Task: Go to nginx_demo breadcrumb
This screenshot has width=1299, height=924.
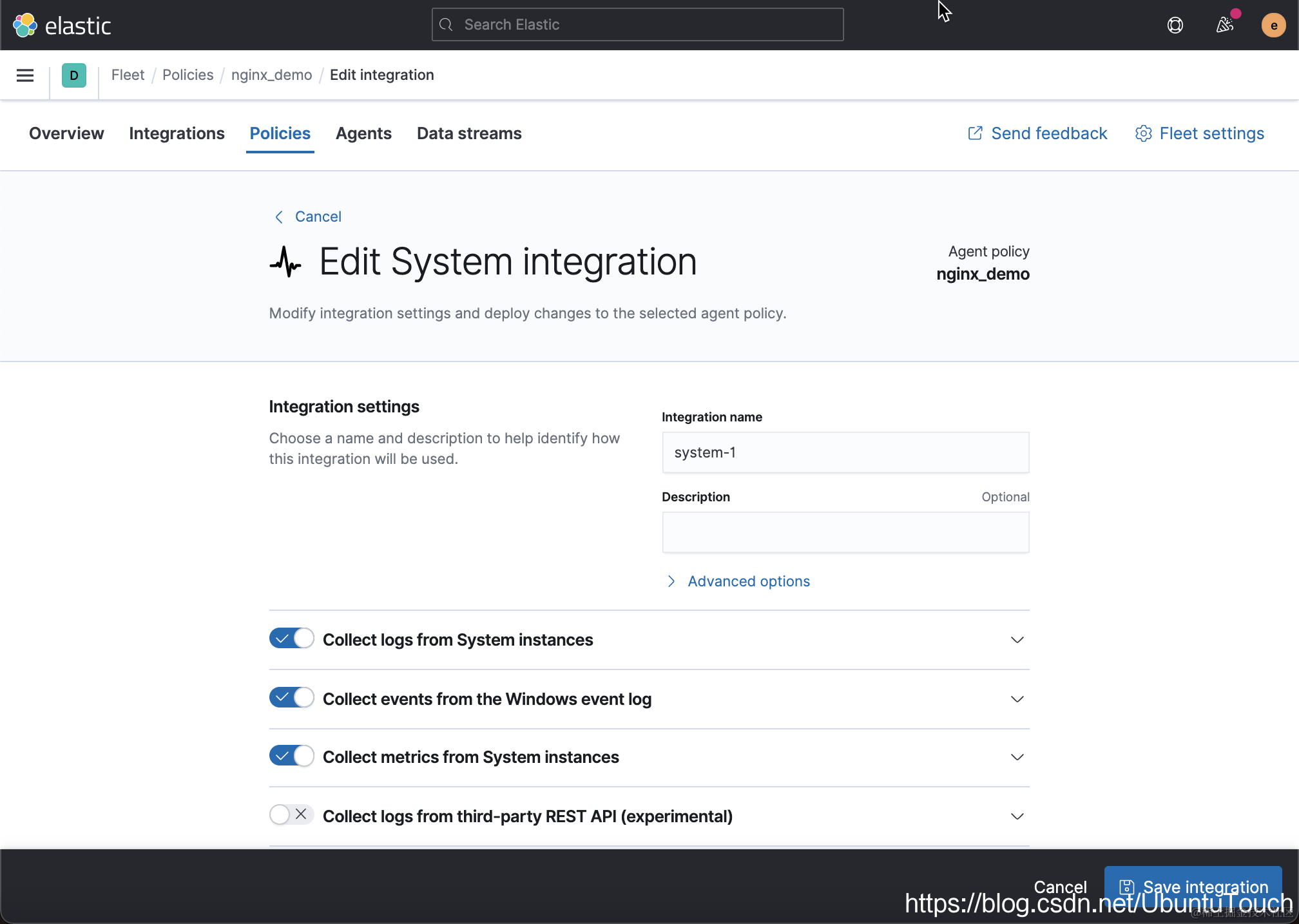Action: 271,75
